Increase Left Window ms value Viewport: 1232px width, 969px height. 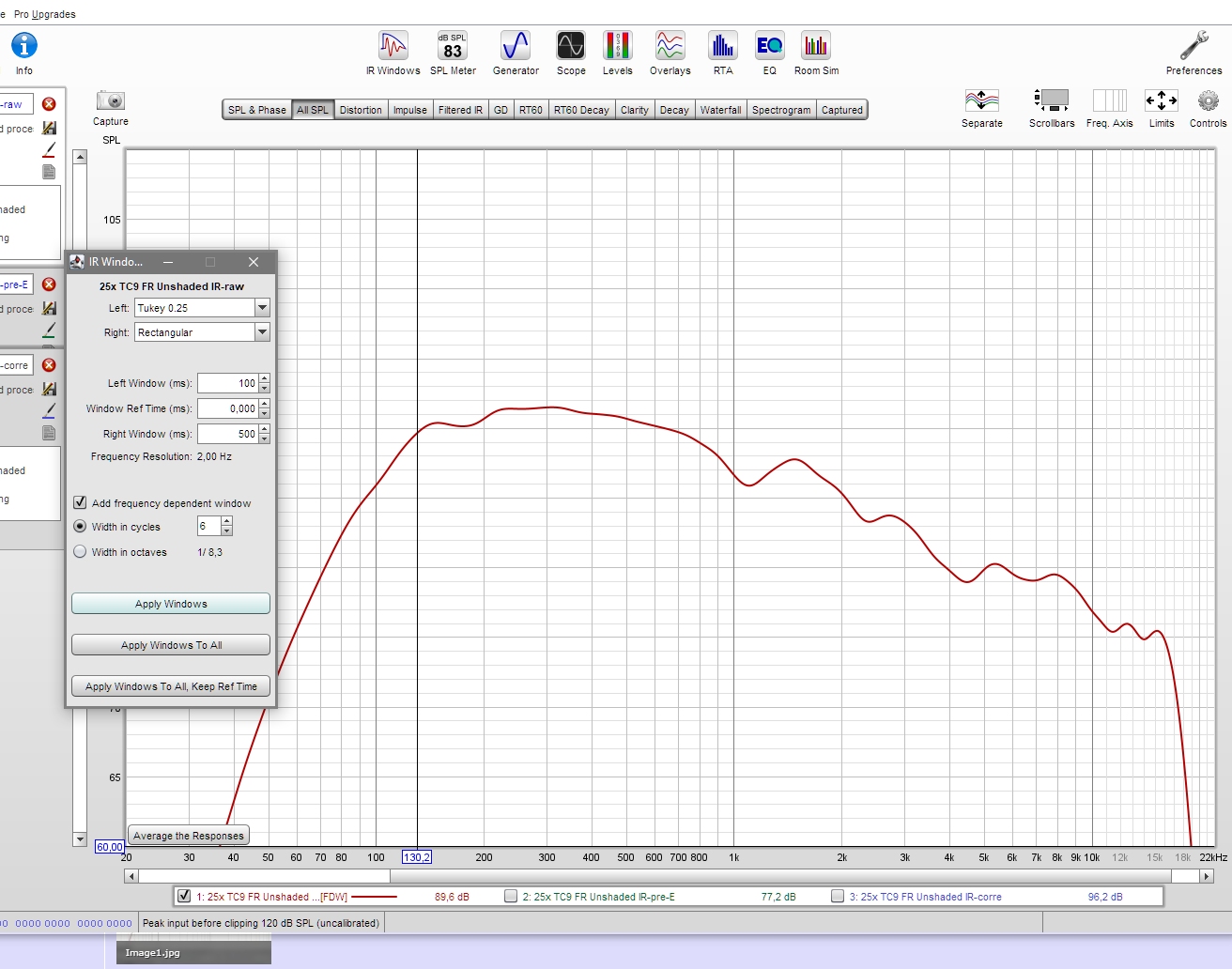[265, 378]
